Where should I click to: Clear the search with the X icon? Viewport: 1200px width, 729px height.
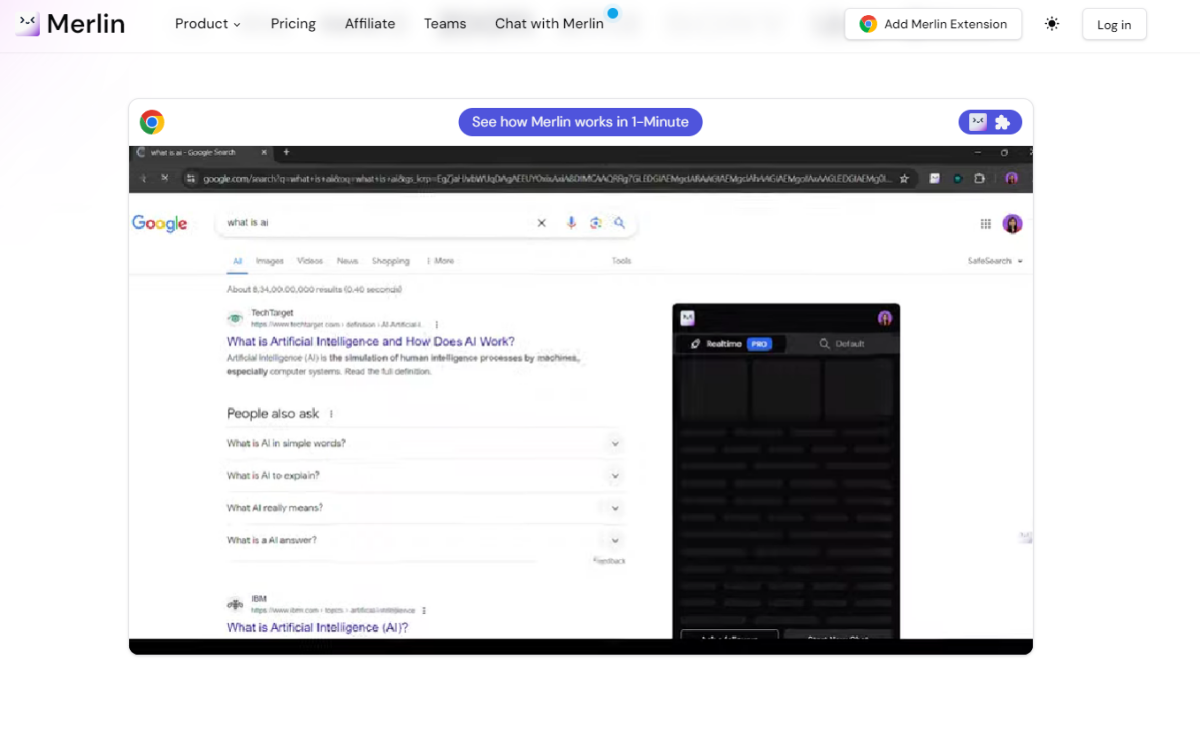542,223
